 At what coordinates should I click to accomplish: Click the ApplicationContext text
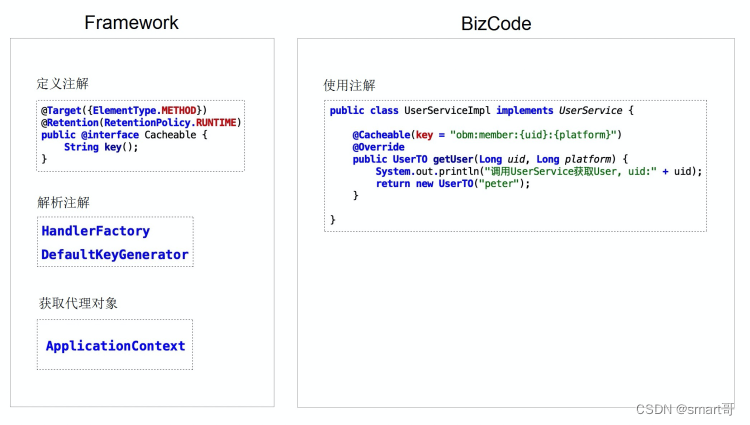point(115,346)
